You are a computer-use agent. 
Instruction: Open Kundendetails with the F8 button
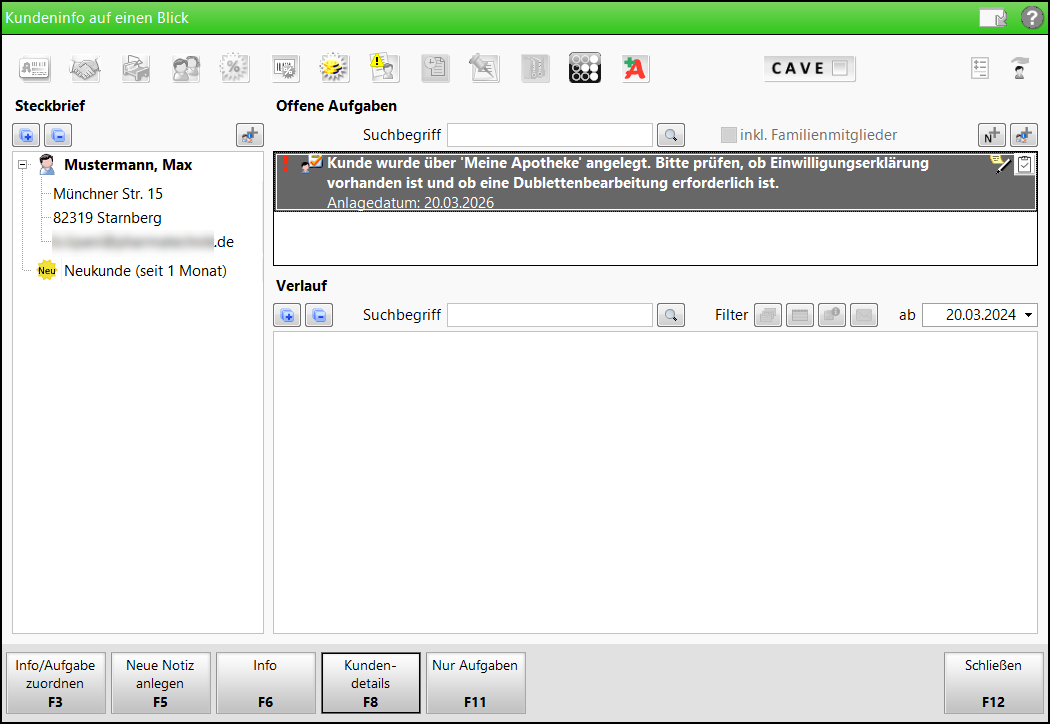click(x=370, y=683)
